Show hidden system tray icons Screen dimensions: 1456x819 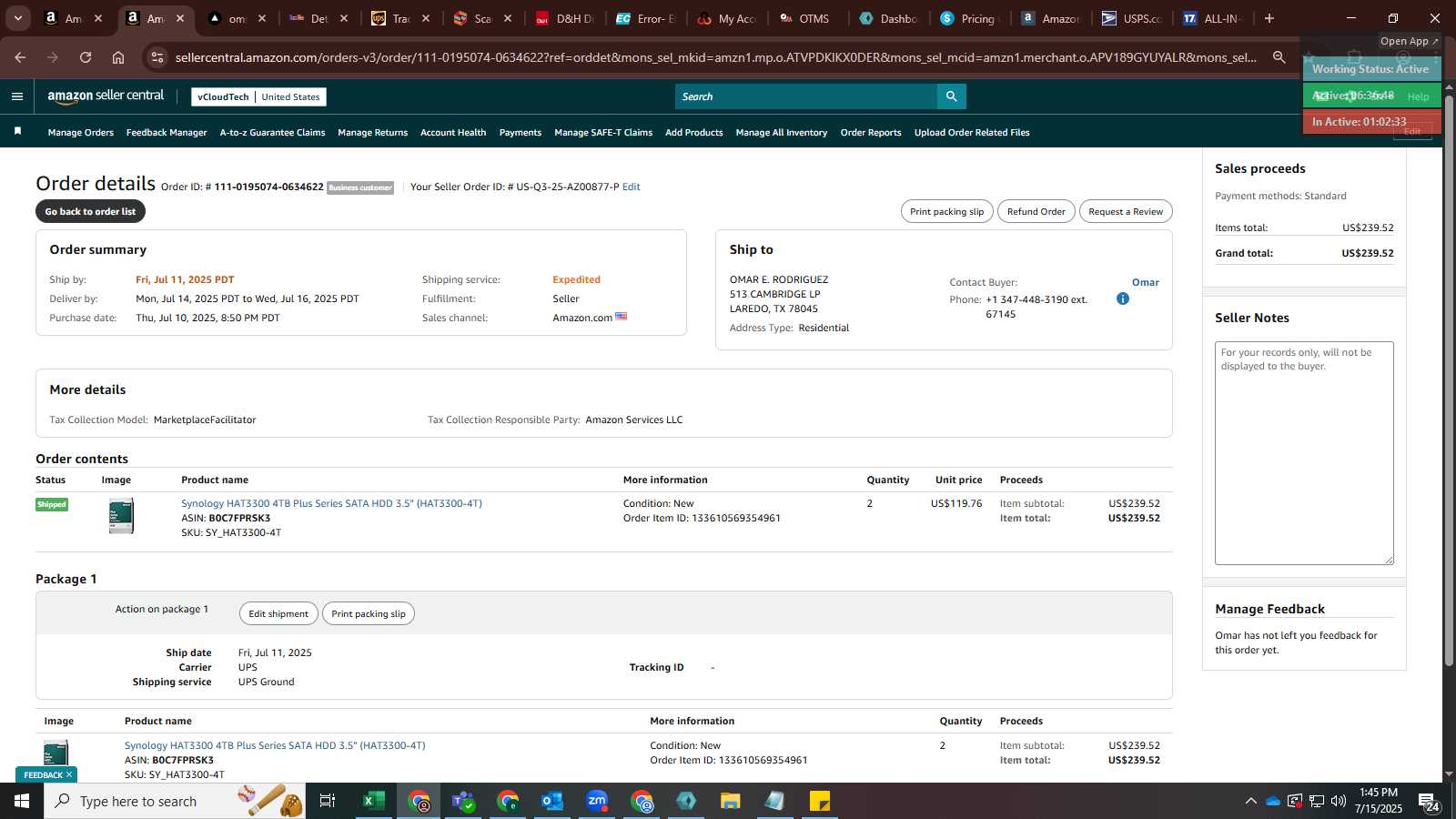1251,801
